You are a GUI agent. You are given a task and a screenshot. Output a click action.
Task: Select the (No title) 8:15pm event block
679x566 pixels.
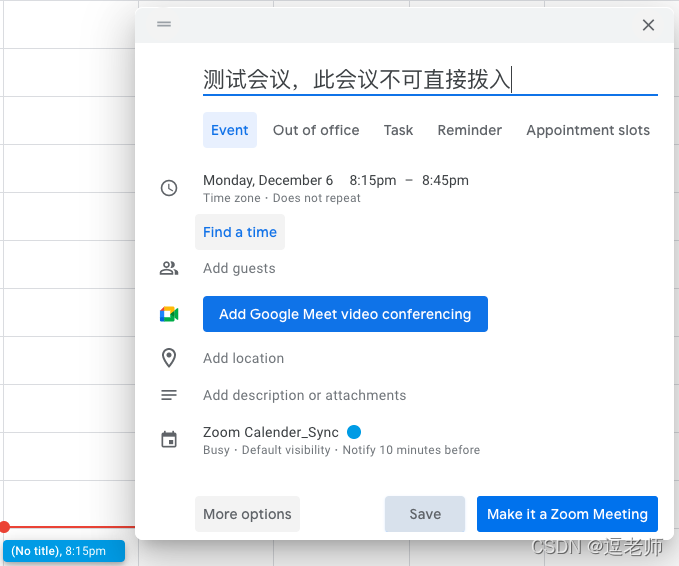tap(64, 551)
